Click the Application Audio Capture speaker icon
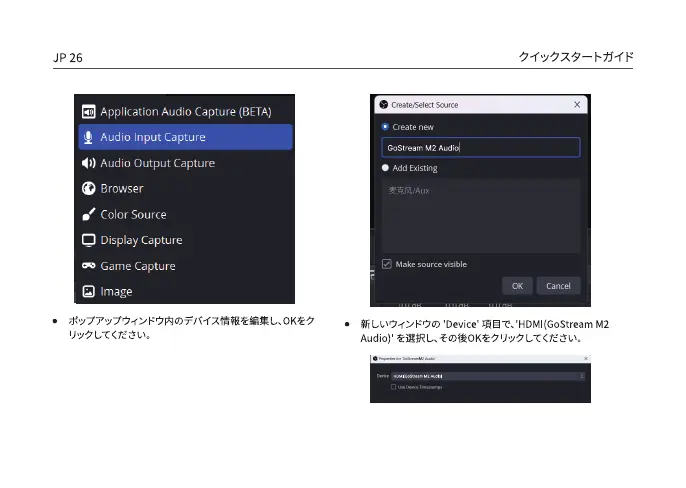The image size is (686, 488). pyautogui.click(x=88, y=111)
